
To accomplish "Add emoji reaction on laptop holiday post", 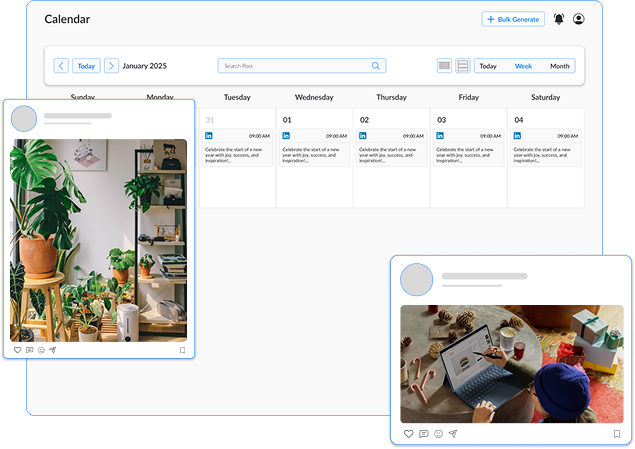I will [439, 434].
